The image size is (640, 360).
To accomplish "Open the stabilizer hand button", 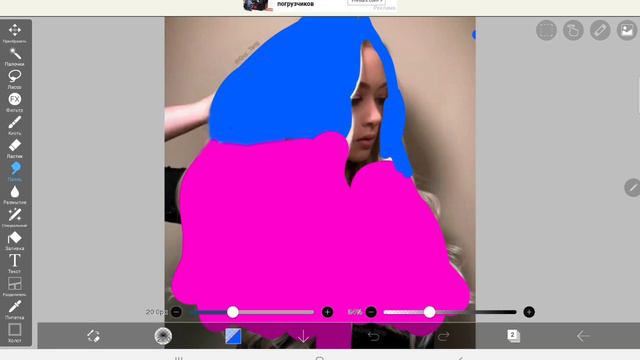I will pyautogui.click(x=573, y=30).
